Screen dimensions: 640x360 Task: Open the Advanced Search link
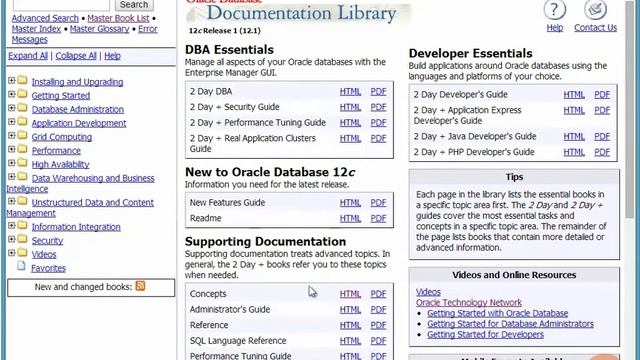click(x=45, y=18)
